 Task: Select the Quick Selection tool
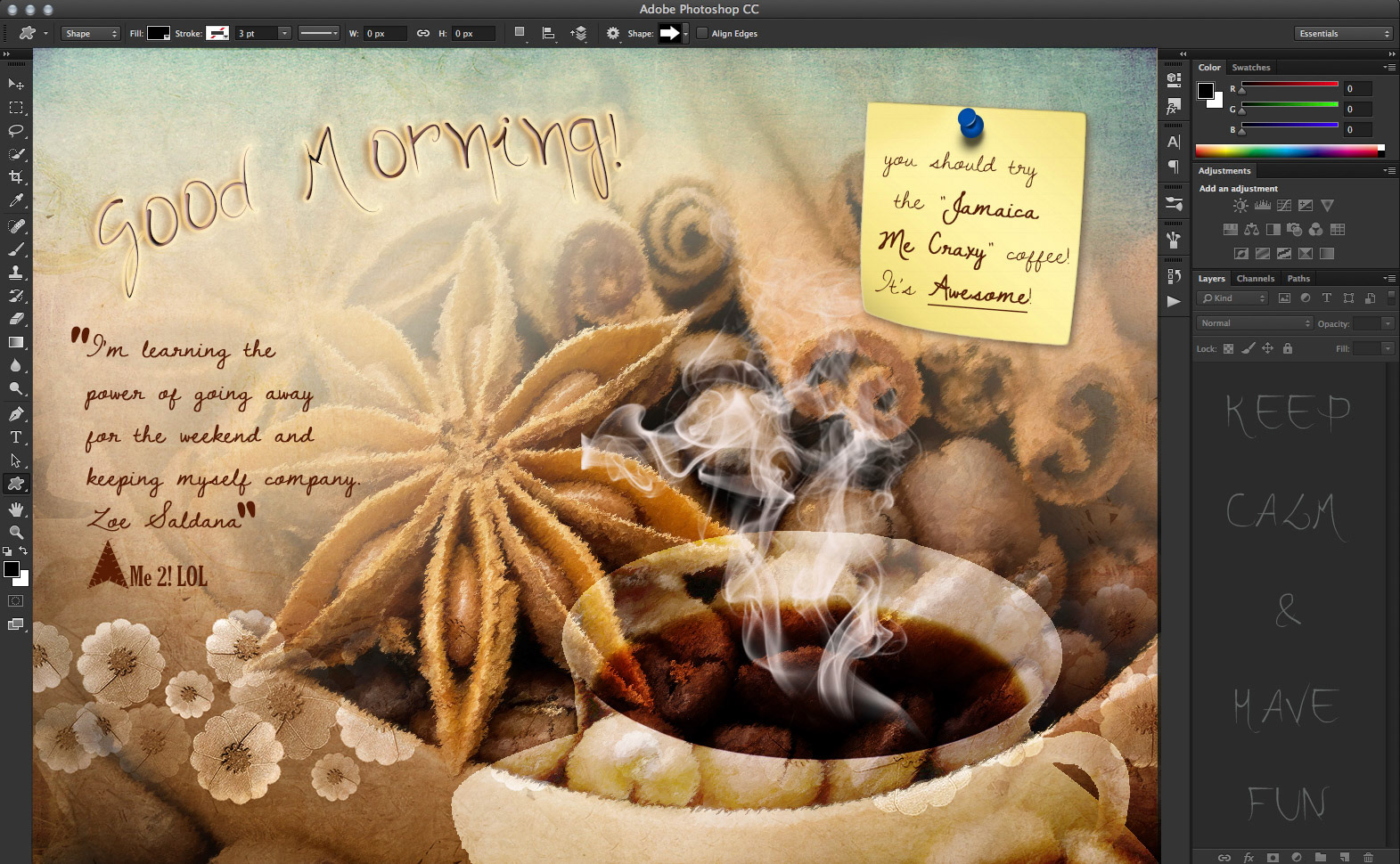[x=16, y=154]
